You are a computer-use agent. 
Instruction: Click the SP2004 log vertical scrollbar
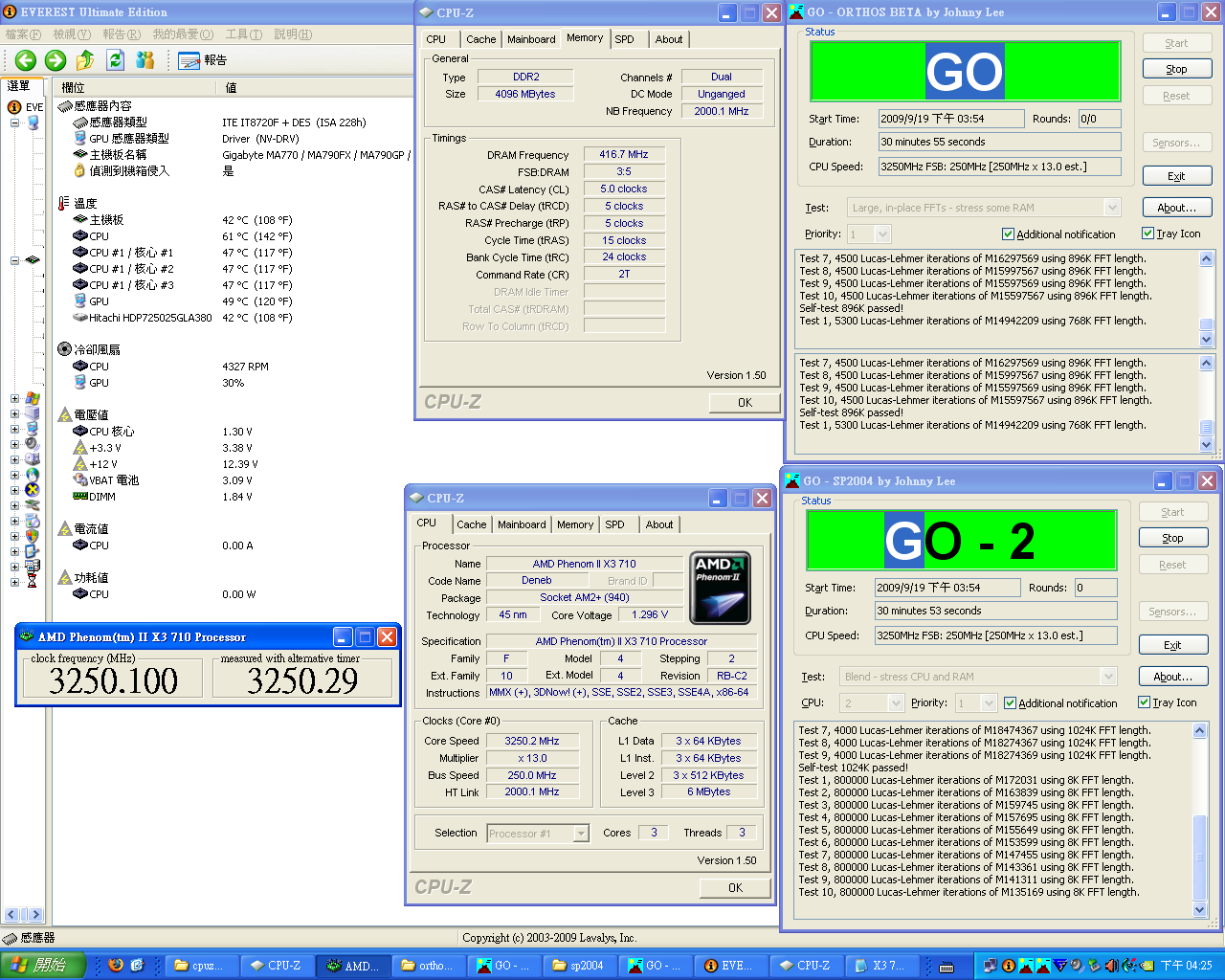click(1200, 820)
